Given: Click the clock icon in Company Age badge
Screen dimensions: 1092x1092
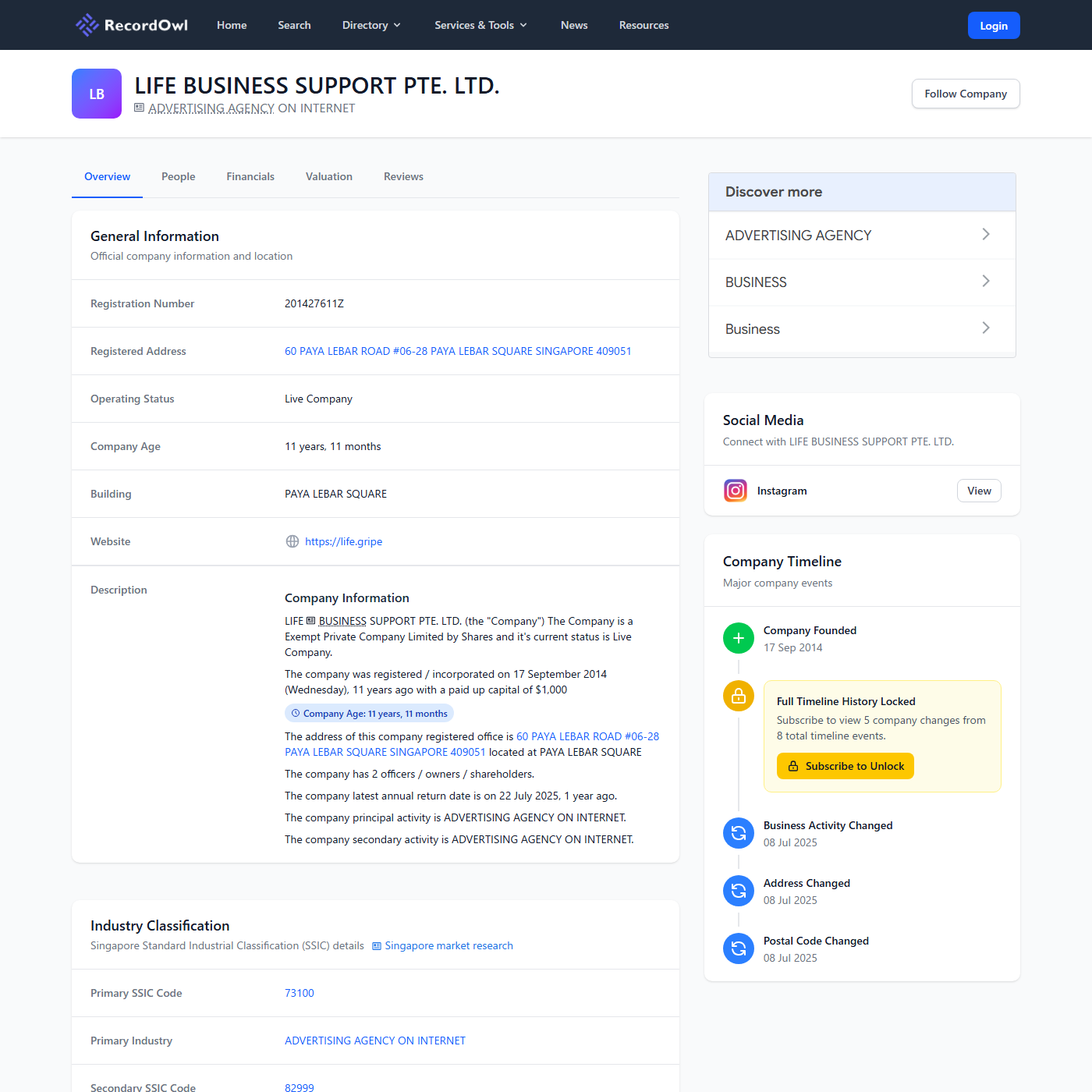Looking at the screenshot, I should (296, 713).
